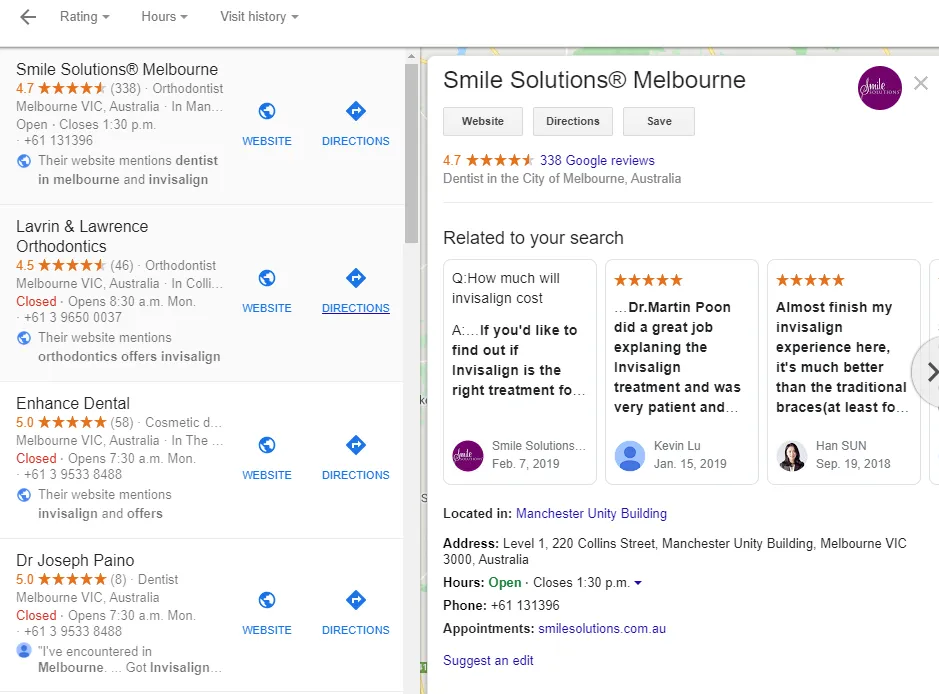Click globe website icon for Lavrin & Lawrence

(x=267, y=278)
